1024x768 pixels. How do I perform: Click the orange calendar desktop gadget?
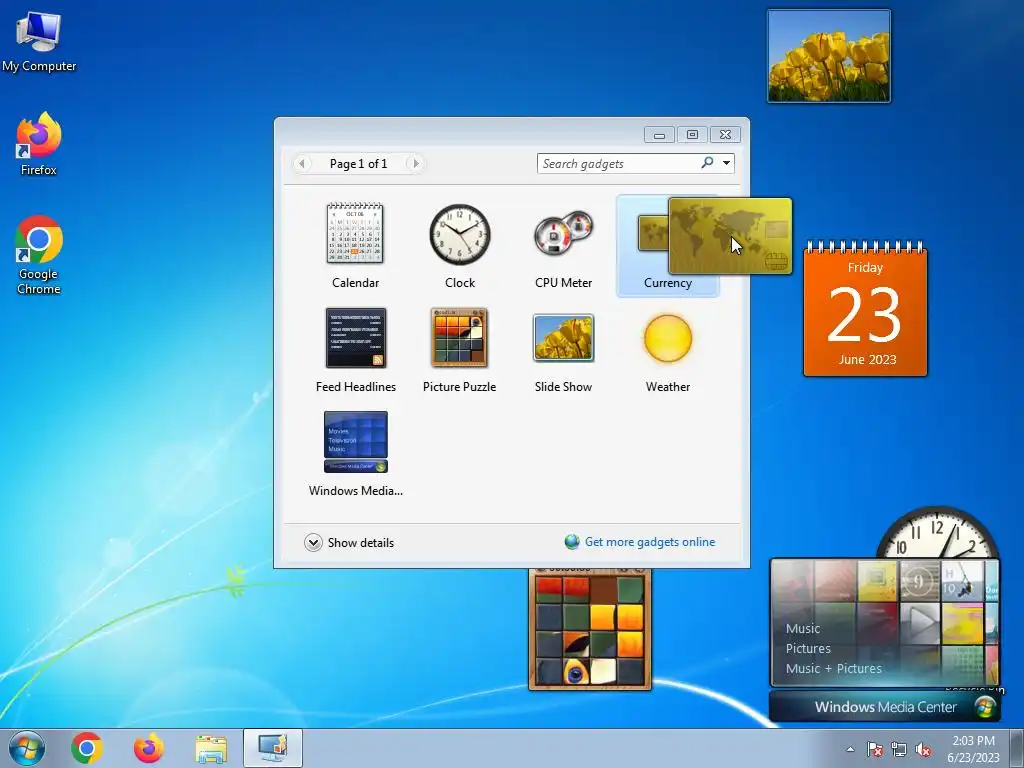point(865,308)
